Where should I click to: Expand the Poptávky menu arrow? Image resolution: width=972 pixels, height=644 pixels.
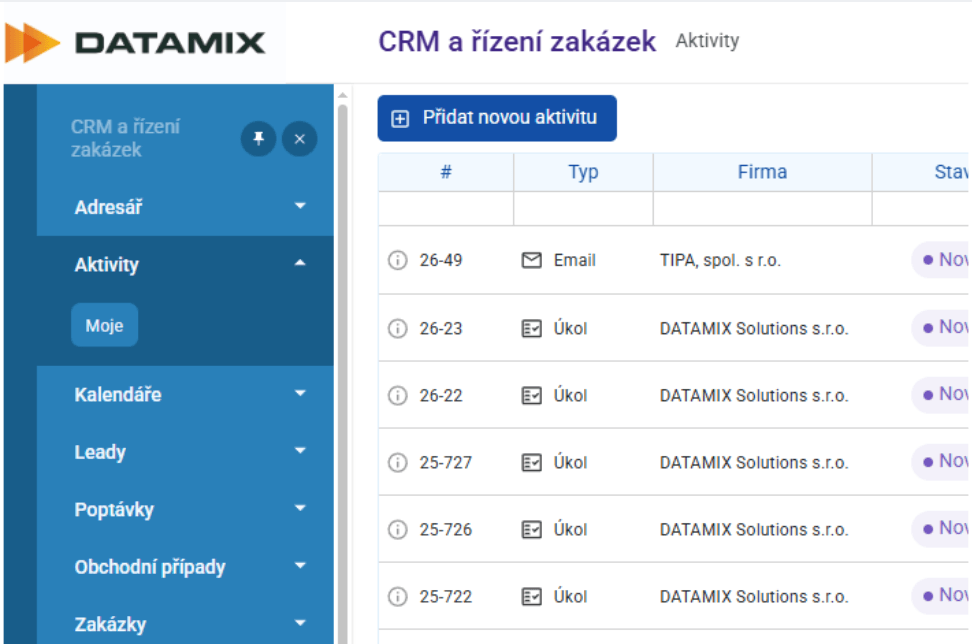(x=300, y=508)
